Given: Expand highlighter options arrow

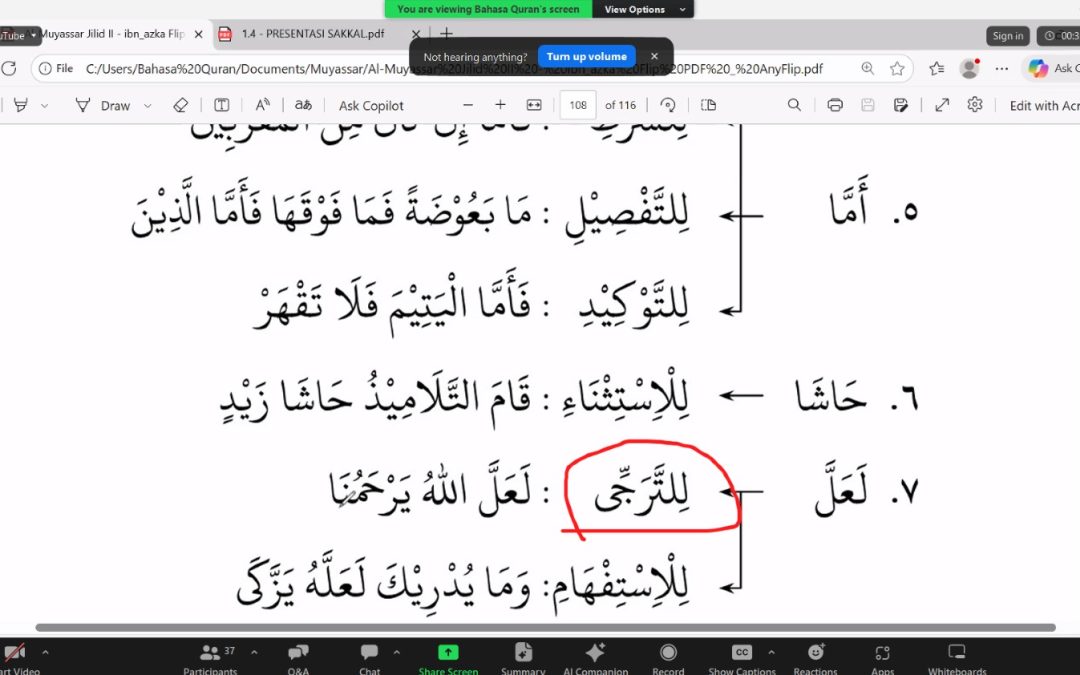Looking at the screenshot, I should (45, 106).
